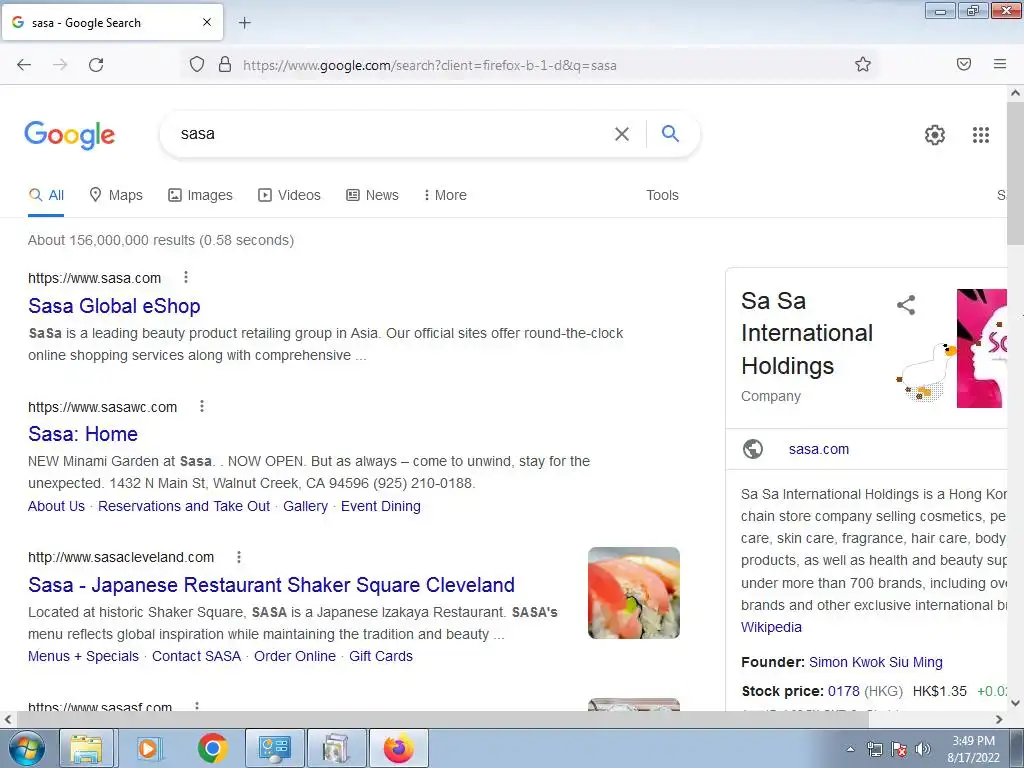This screenshot has height=768, width=1024.
Task: Open Gift Cards sitelink
Action: click(x=381, y=656)
